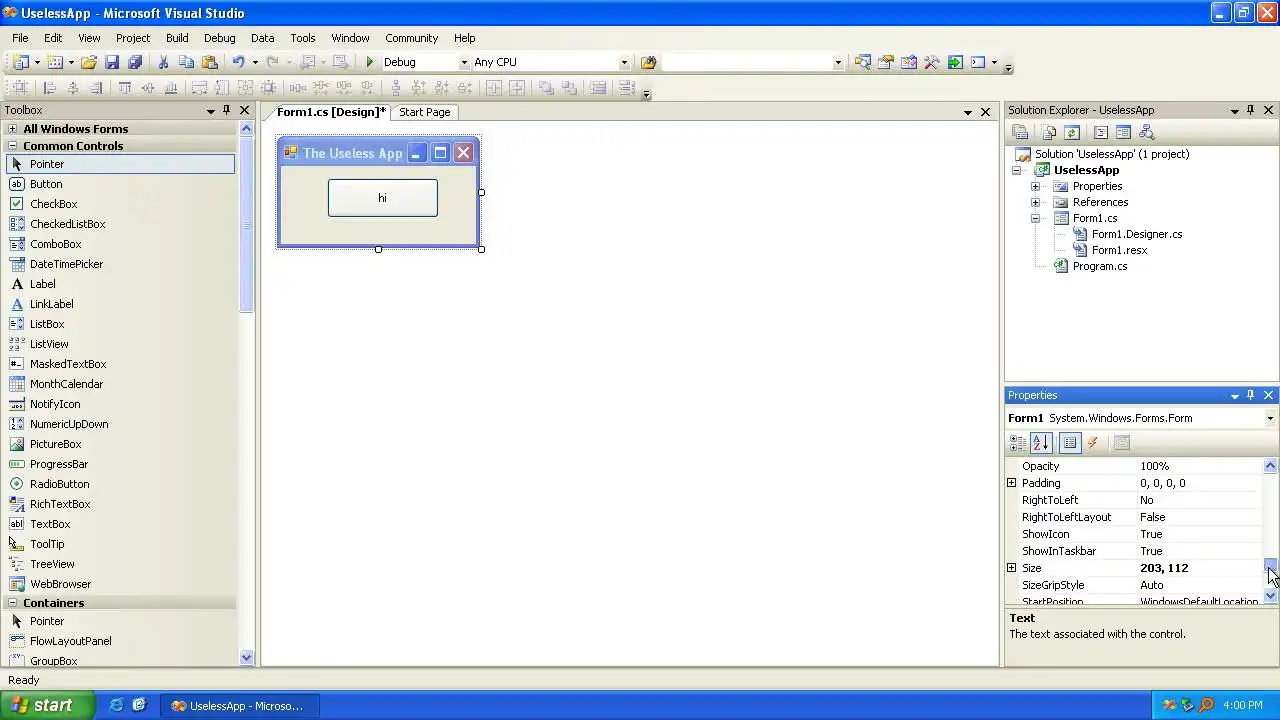Open the Properties Window toolbar icon

point(885,62)
